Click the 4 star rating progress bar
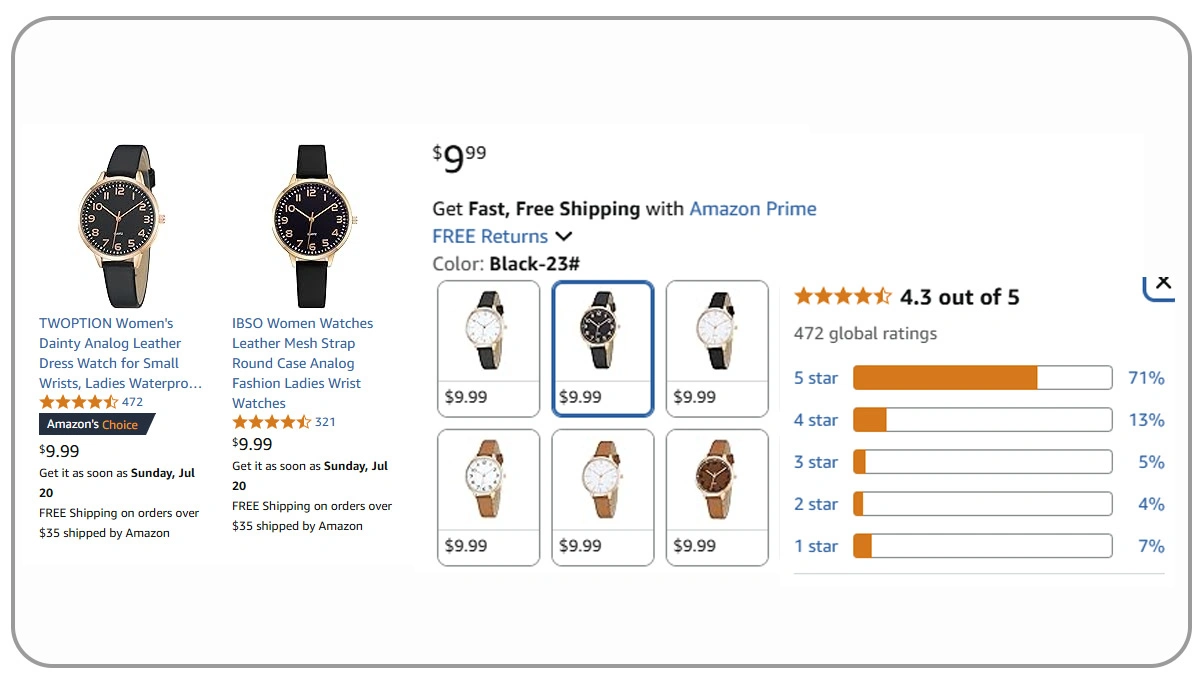Viewport: 1202px width, 684px height. tap(981, 419)
